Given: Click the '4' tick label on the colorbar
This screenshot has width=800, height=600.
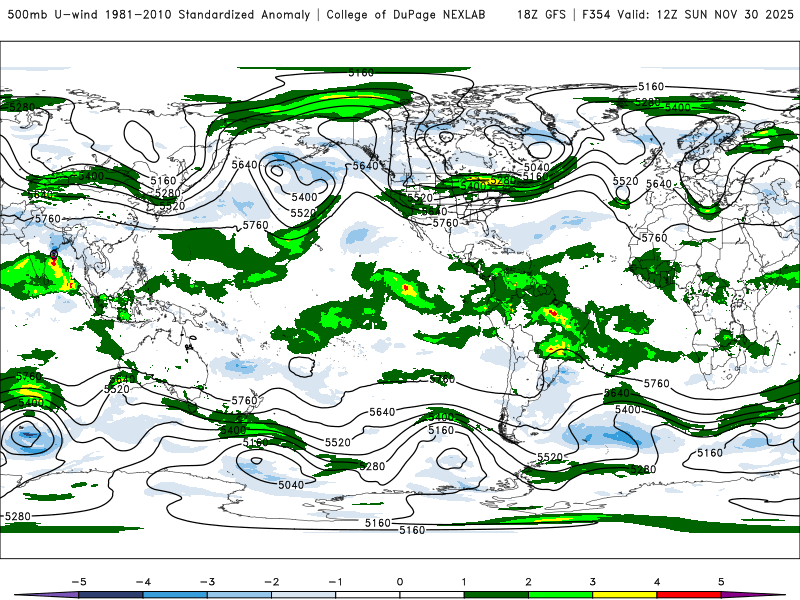Looking at the screenshot, I should click(x=657, y=582).
